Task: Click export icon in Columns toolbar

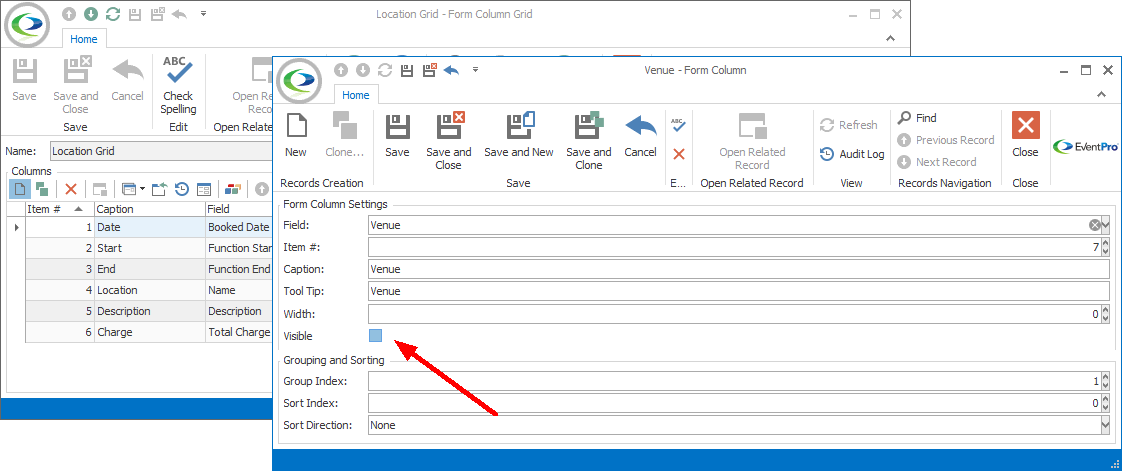Action: 160,190
